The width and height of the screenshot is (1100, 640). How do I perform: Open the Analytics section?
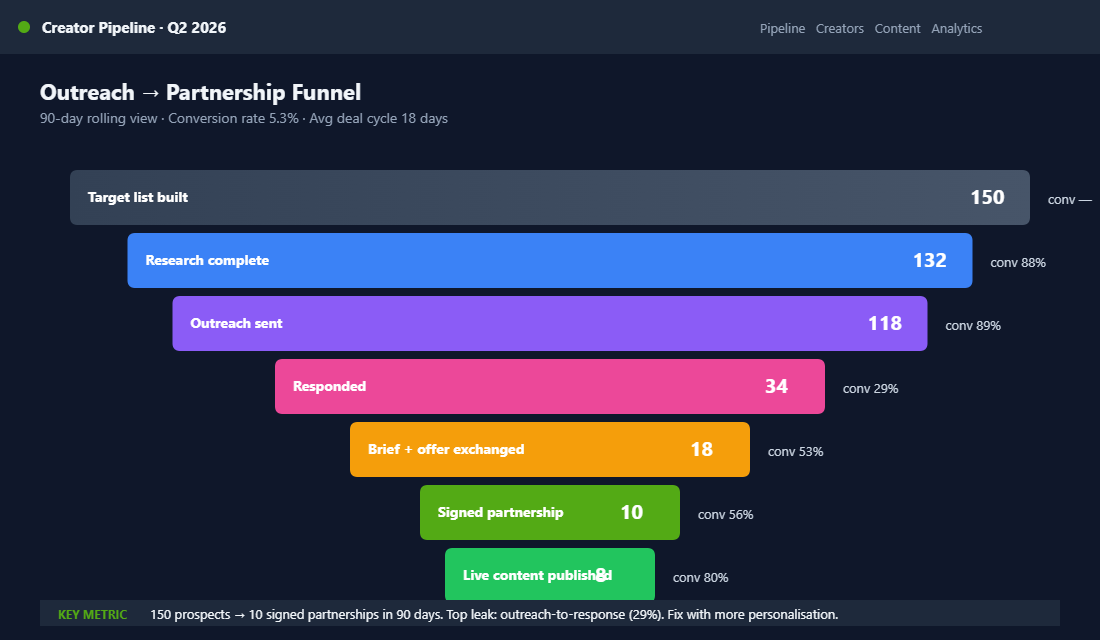pos(956,28)
